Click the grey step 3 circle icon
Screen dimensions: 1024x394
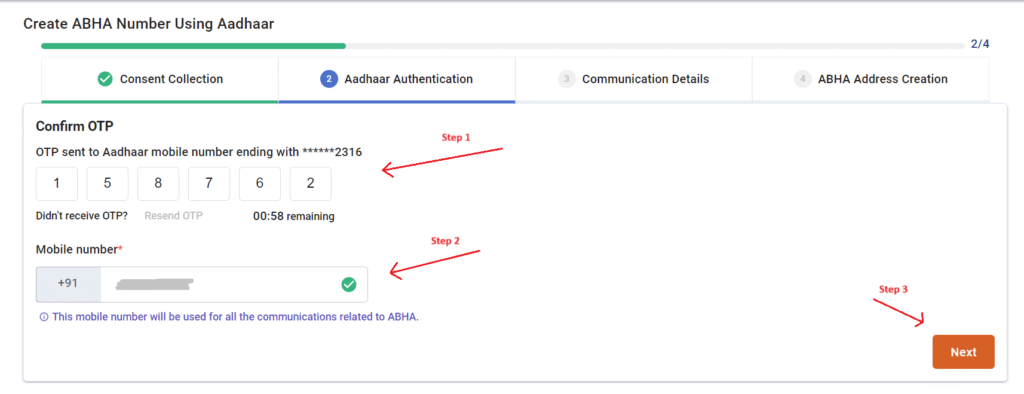(566, 79)
